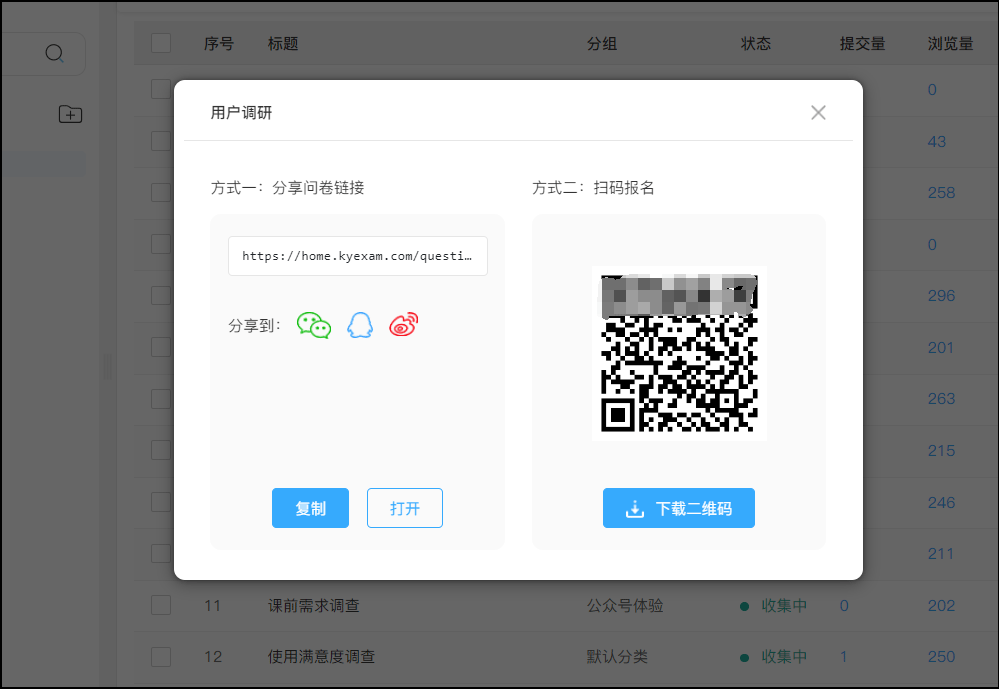
Task: Share the survey to QQ
Action: pos(360,326)
